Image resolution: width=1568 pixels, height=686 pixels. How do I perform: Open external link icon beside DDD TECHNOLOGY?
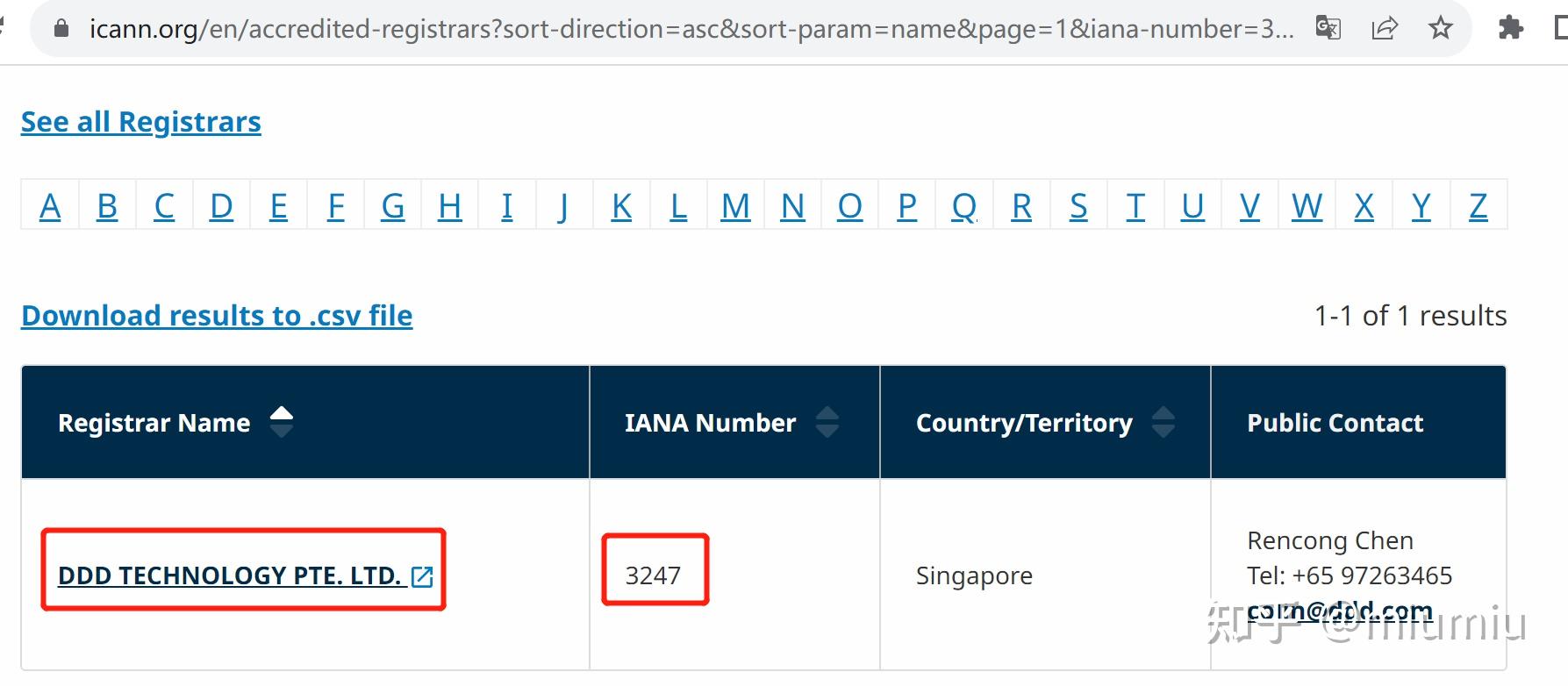click(422, 576)
